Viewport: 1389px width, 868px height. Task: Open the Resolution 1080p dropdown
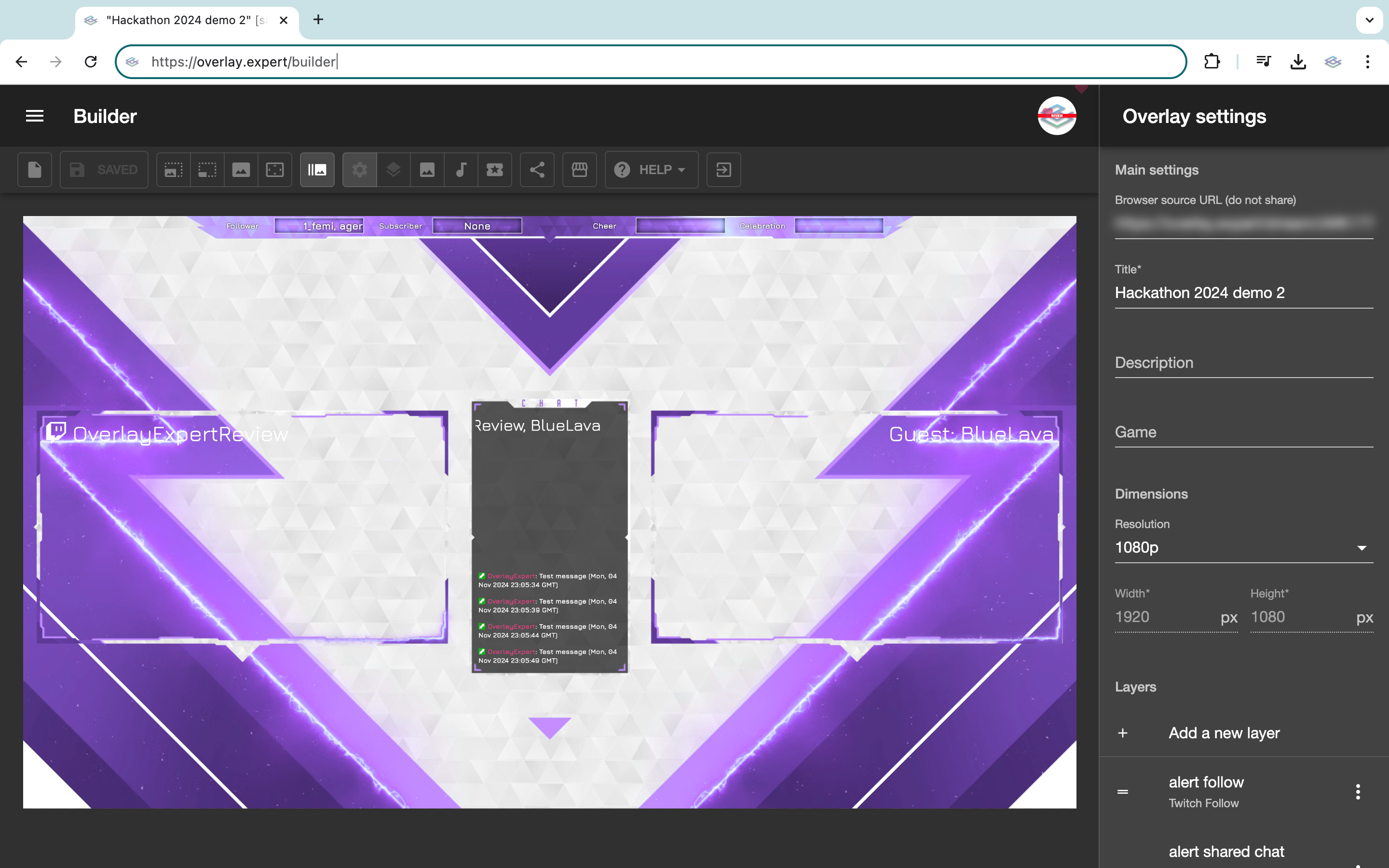(x=1243, y=548)
